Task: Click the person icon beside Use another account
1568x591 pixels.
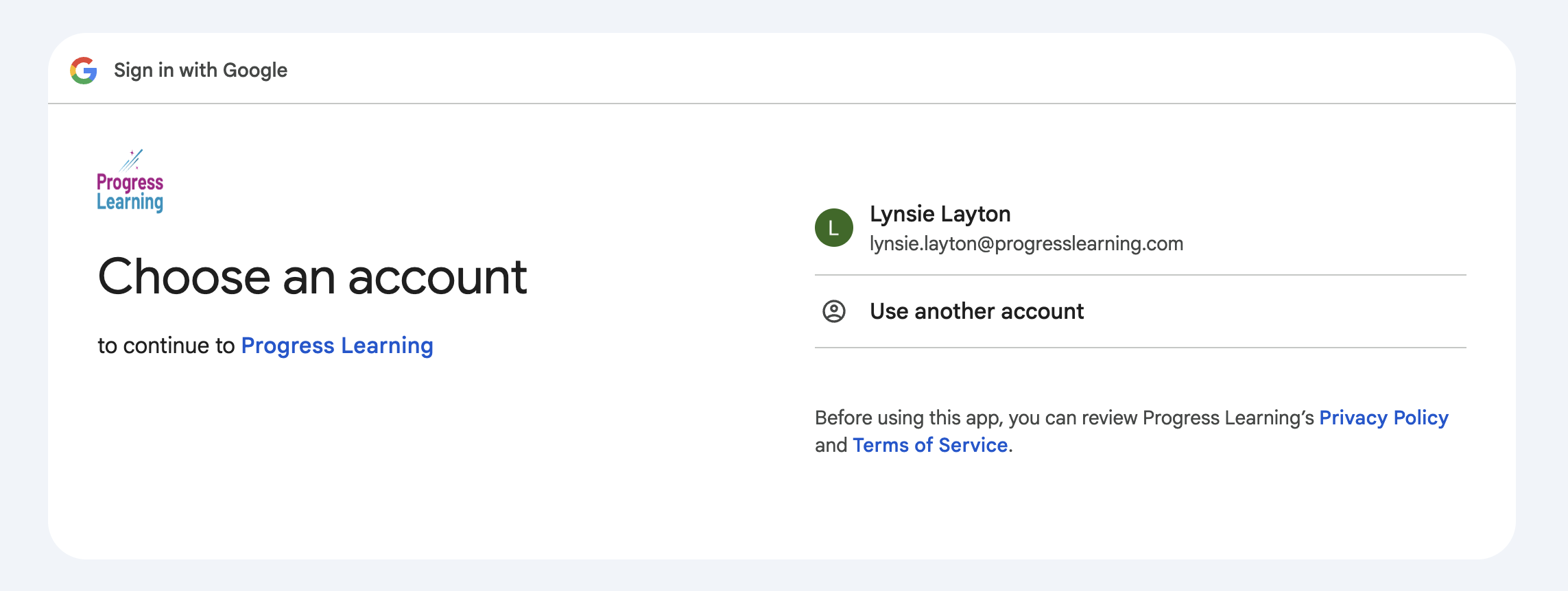Action: [x=834, y=311]
